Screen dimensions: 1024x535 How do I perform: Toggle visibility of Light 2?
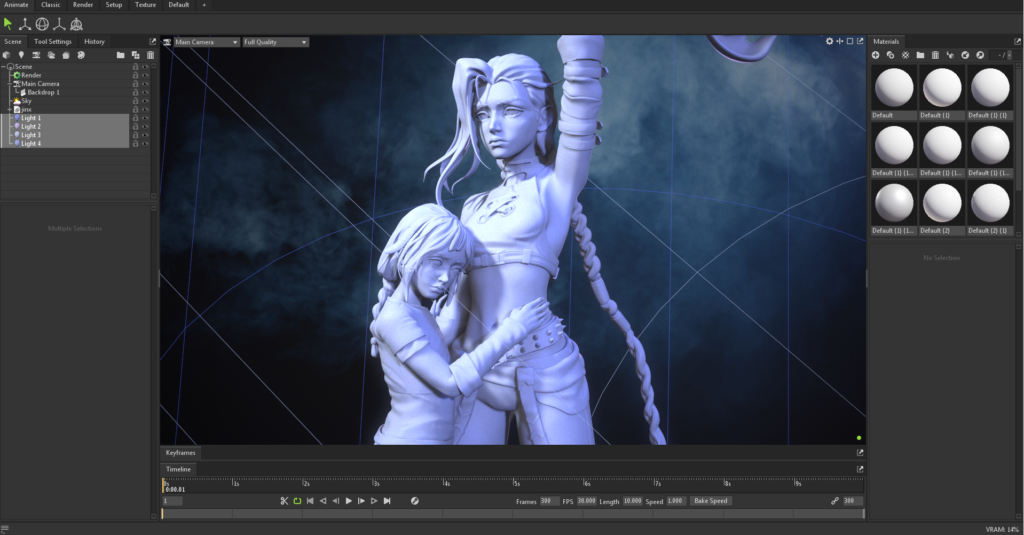pyautogui.click(x=145, y=127)
